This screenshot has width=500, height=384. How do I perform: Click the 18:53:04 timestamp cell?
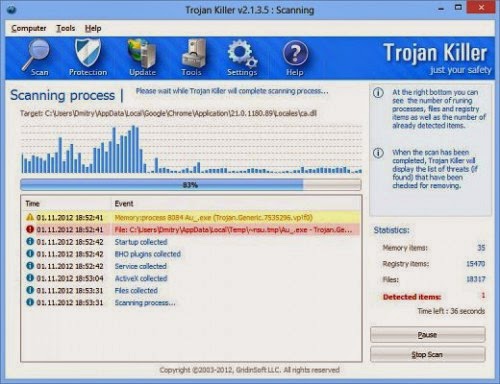click(x=70, y=278)
